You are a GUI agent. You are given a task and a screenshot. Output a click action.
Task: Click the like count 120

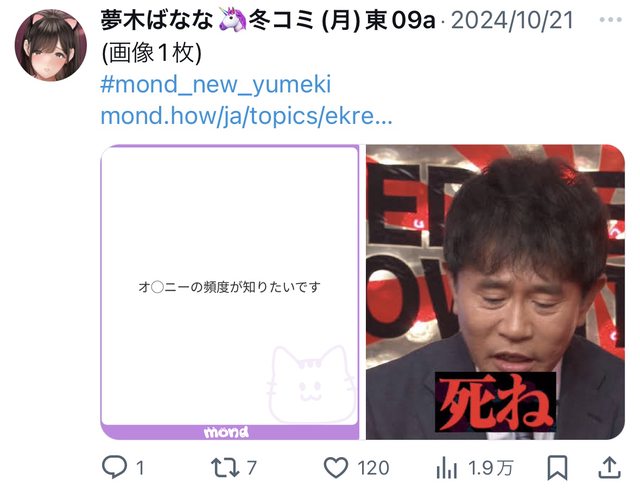(x=373, y=468)
